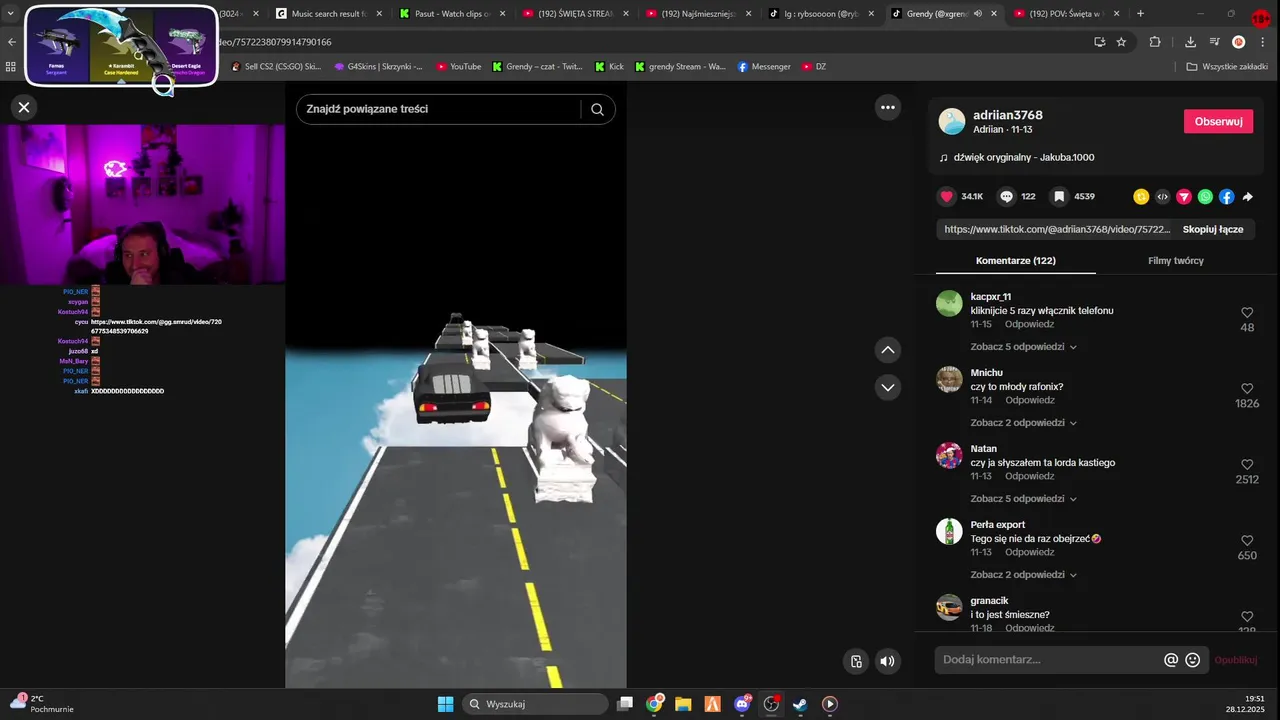Expand 5 replies under the Natan comment
This screenshot has width=1280, height=720.
(1023, 499)
